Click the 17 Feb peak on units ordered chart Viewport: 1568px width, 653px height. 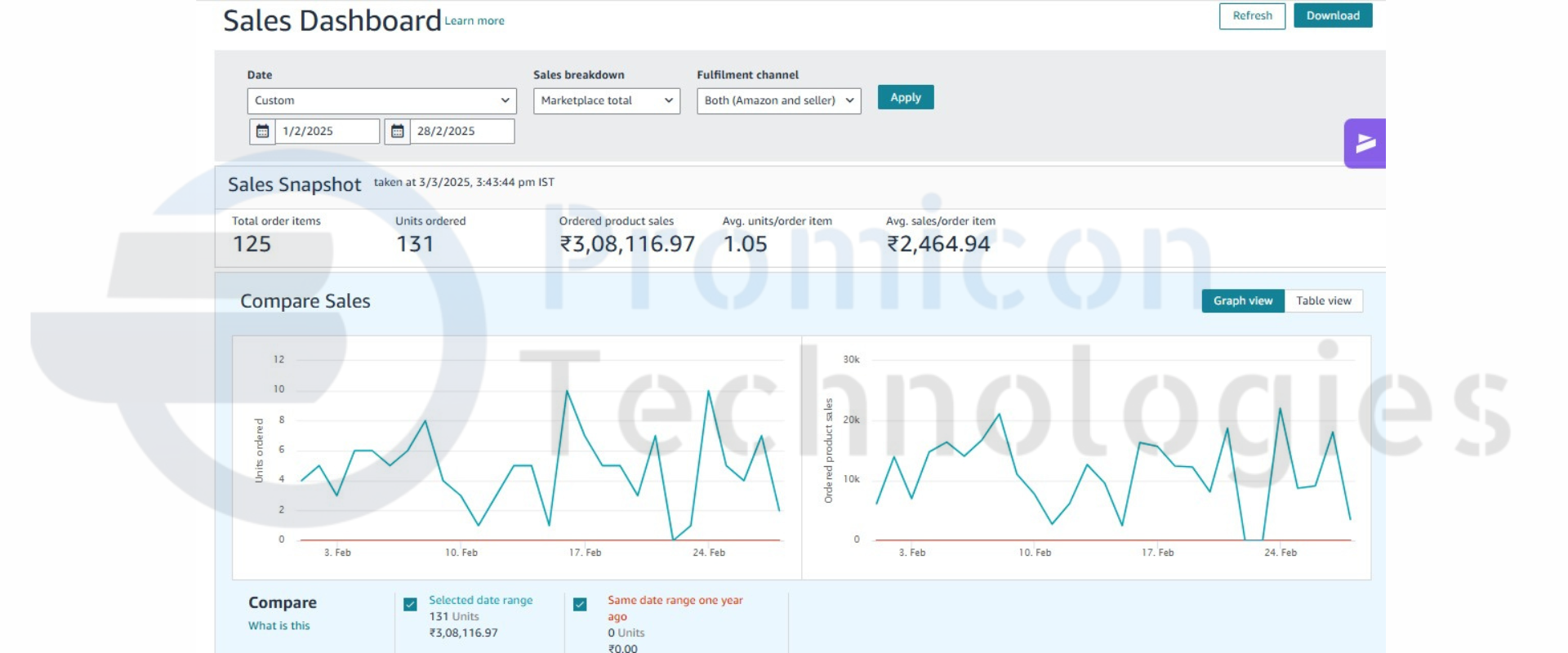click(x=568, y=391)
